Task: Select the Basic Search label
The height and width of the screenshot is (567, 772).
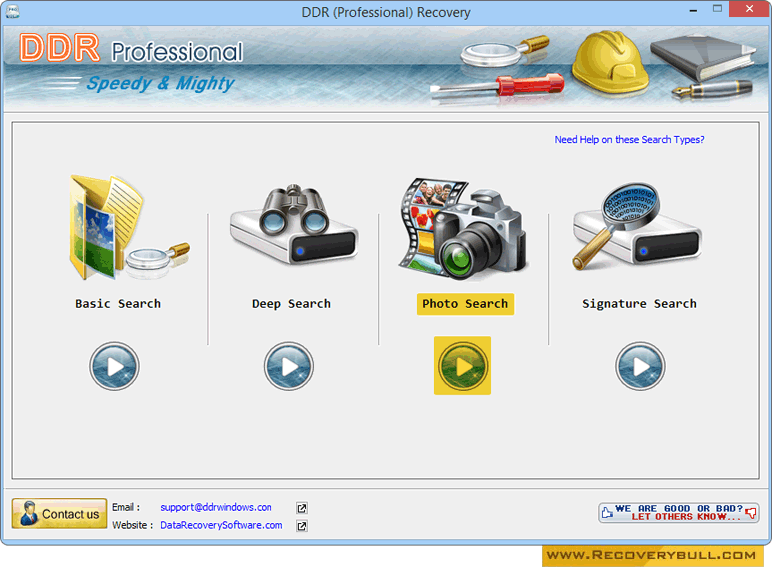Action: pos(118,304)
